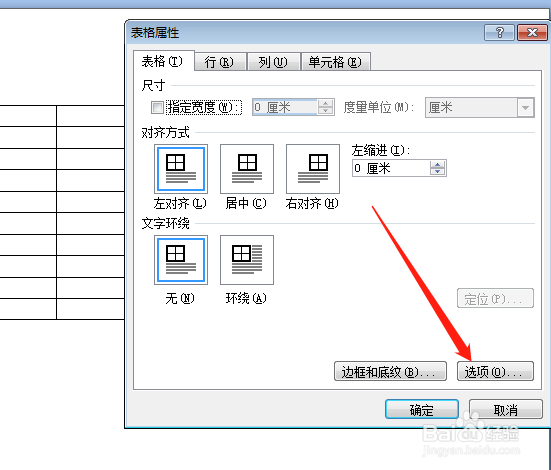Close the 表格属性 dialog
551x470 pixels.
coord(532,33)
